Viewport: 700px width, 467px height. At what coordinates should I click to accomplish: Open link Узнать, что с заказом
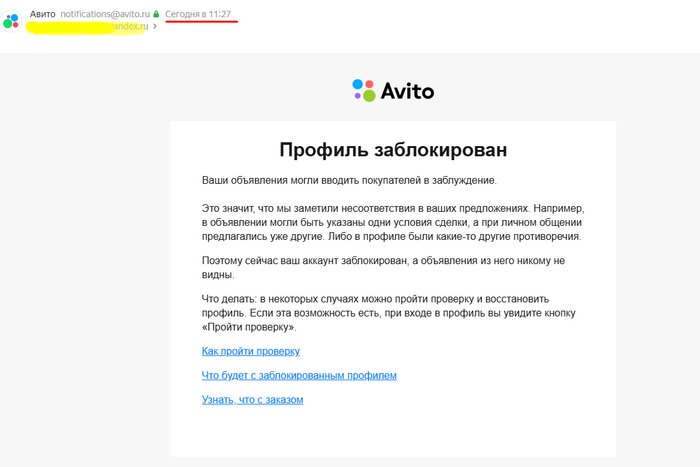[x=253, y=400]
